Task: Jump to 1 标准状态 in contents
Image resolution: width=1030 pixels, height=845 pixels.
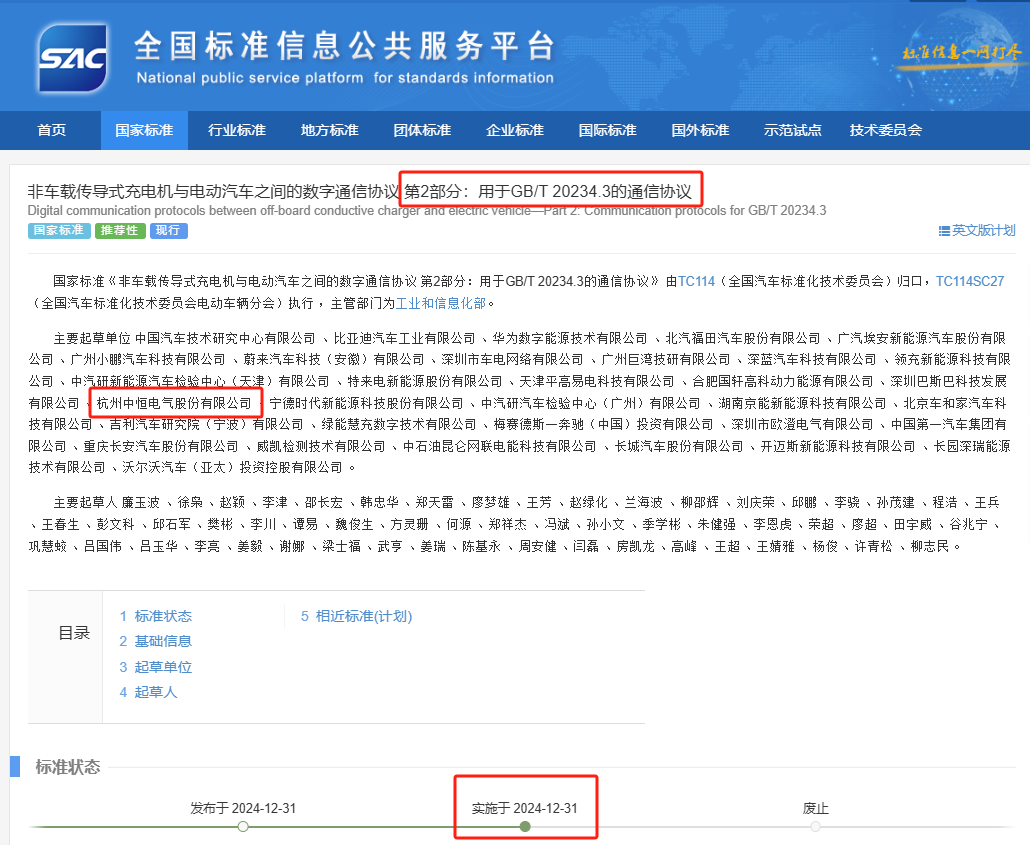Action: click(156, 616)
